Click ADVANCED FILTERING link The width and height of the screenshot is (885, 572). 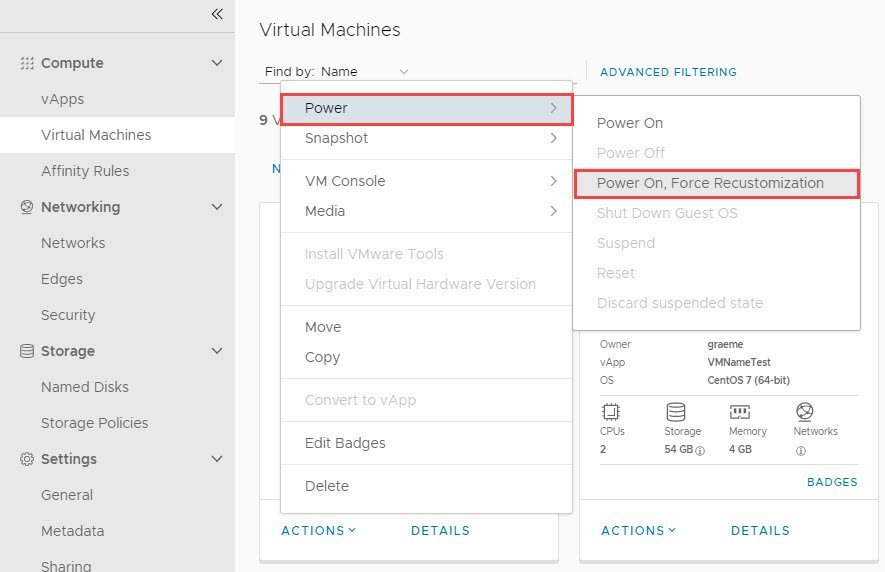(x=668, y=72)
